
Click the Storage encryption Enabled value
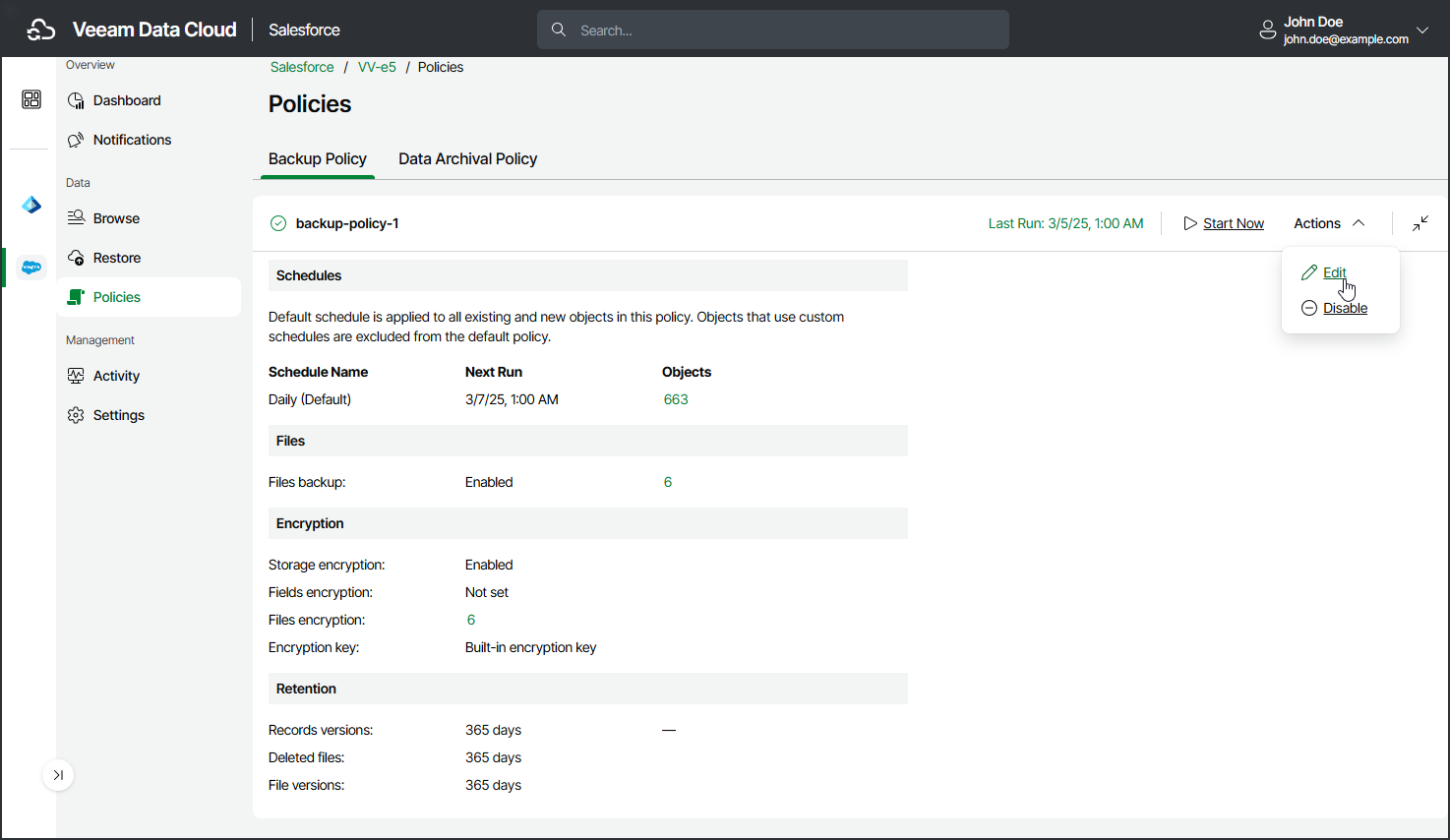point(489,565)
